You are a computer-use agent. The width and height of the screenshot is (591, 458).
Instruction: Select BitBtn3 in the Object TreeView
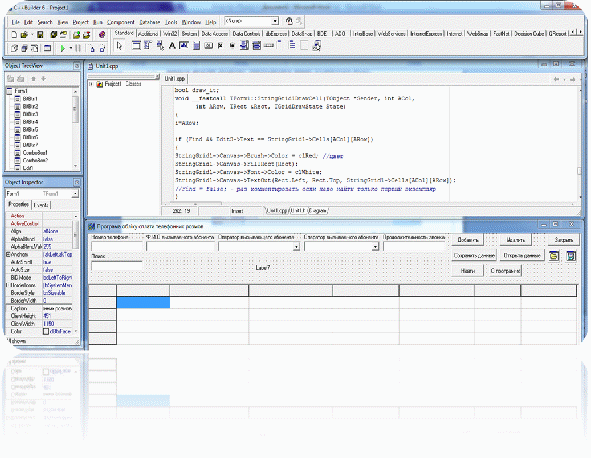(x=30, y=114)
